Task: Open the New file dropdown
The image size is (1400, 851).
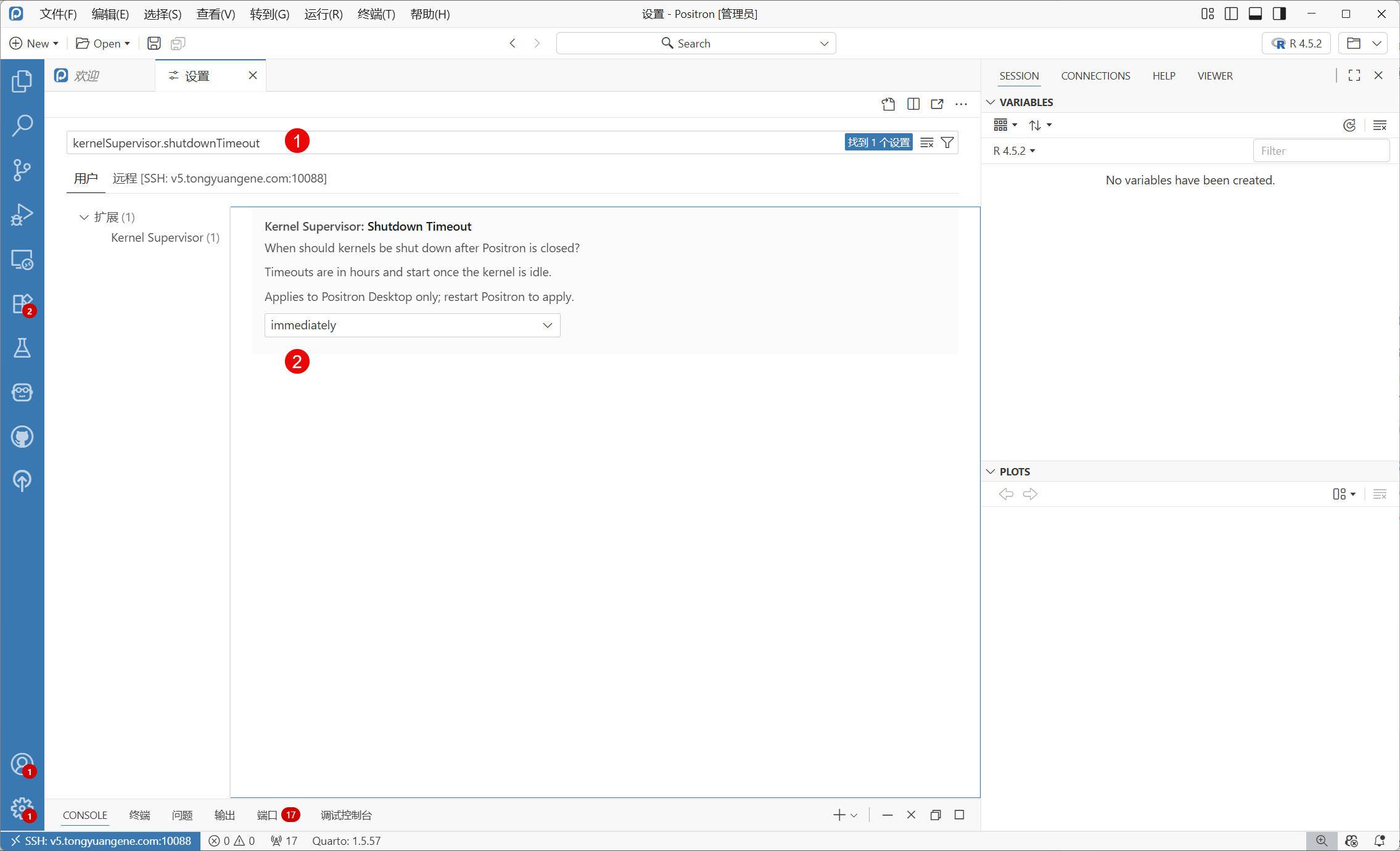Action: click(56, 43)
